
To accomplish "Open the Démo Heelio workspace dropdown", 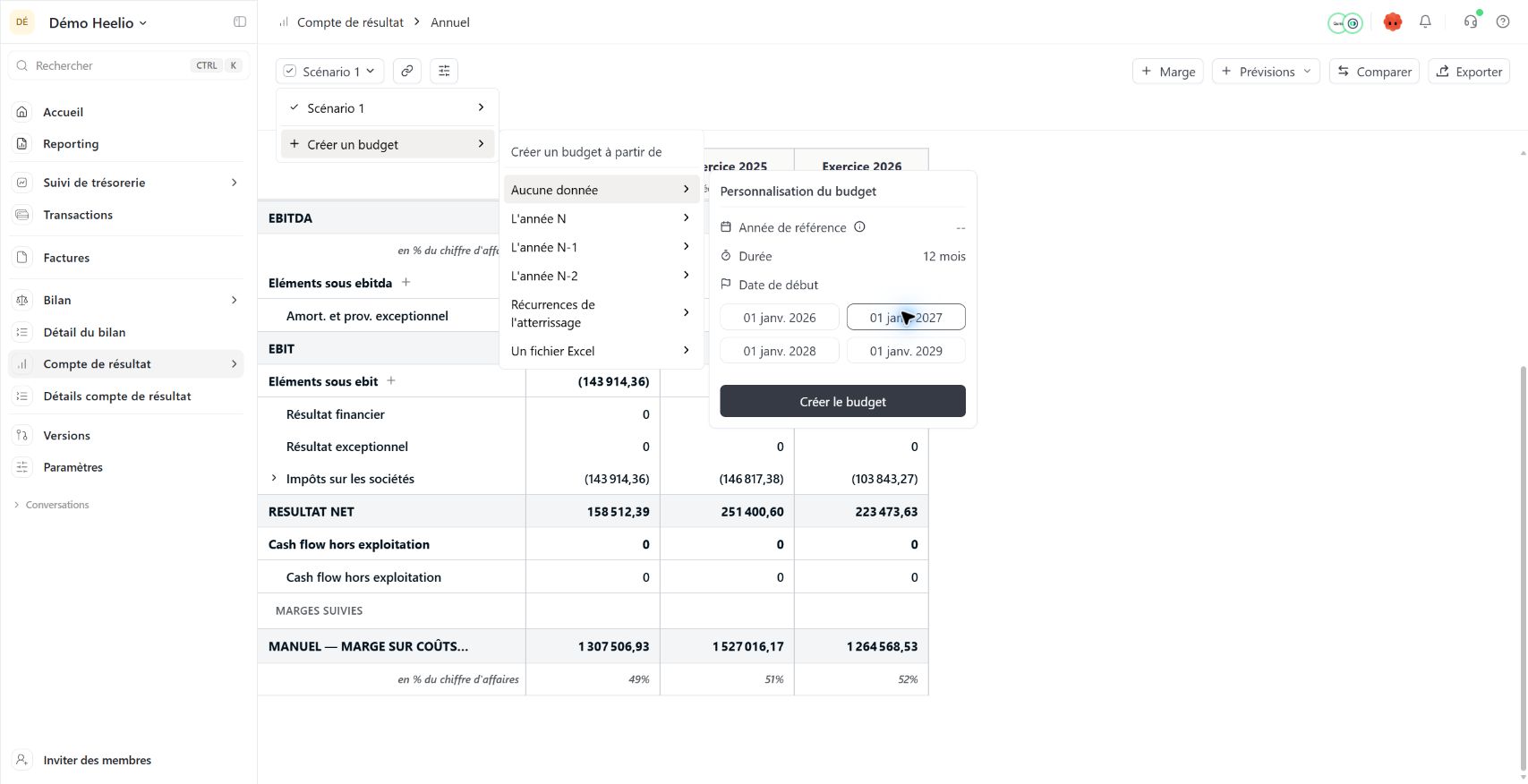I will point(98,23).
